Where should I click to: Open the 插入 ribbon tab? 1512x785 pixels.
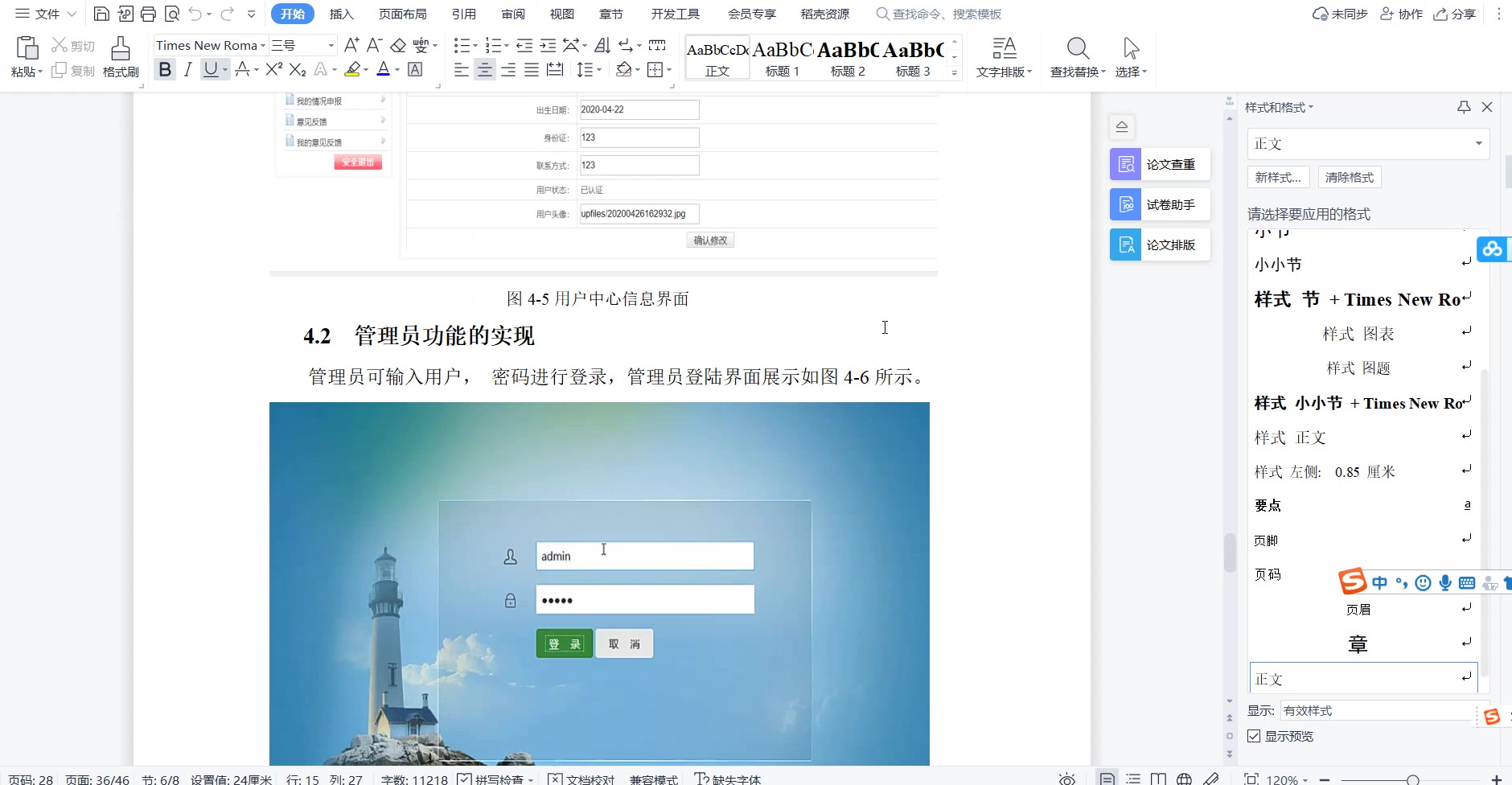coord(342,14)
